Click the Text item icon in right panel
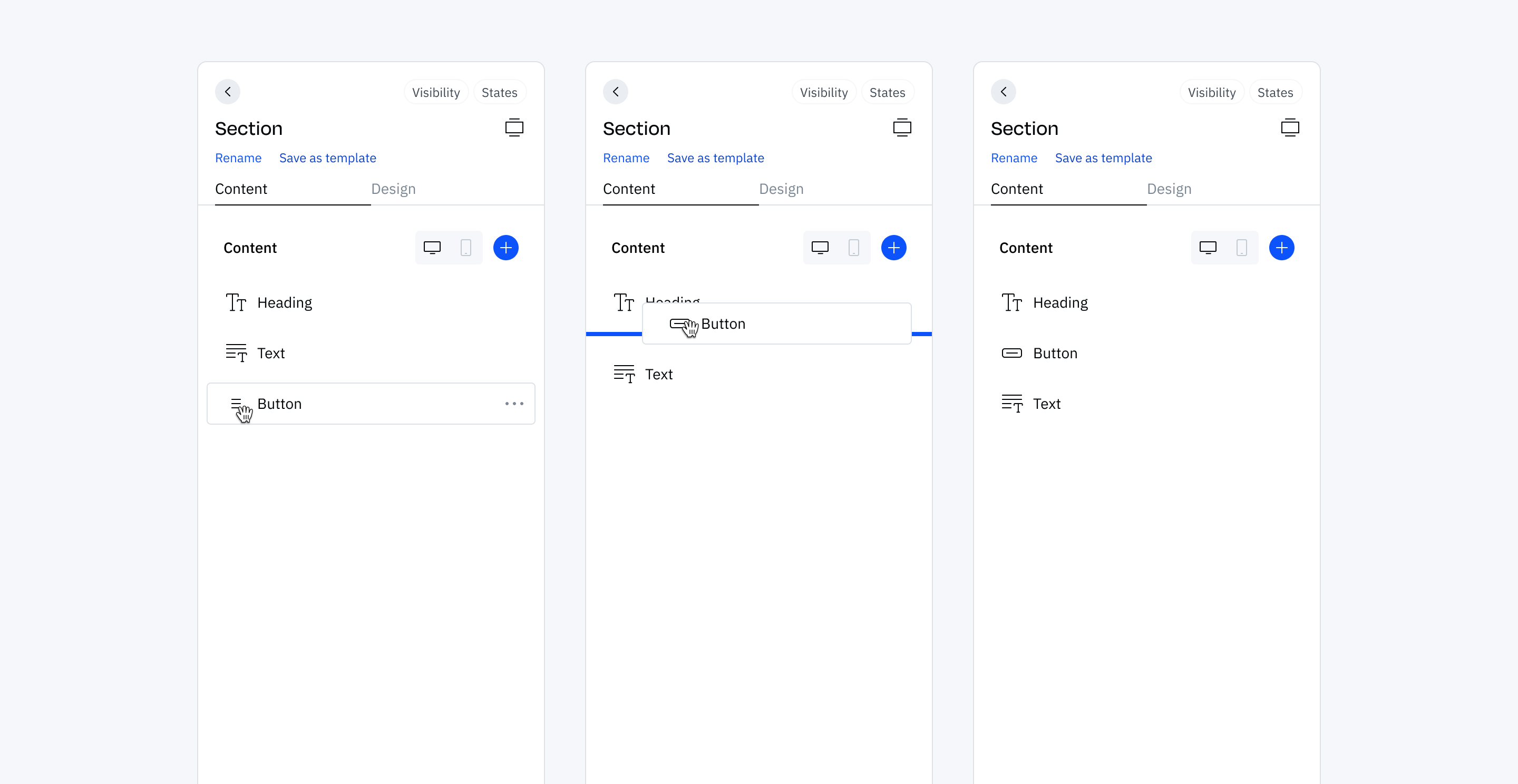The width and height of the screenshot is (1518, 784). (1012, 404)
